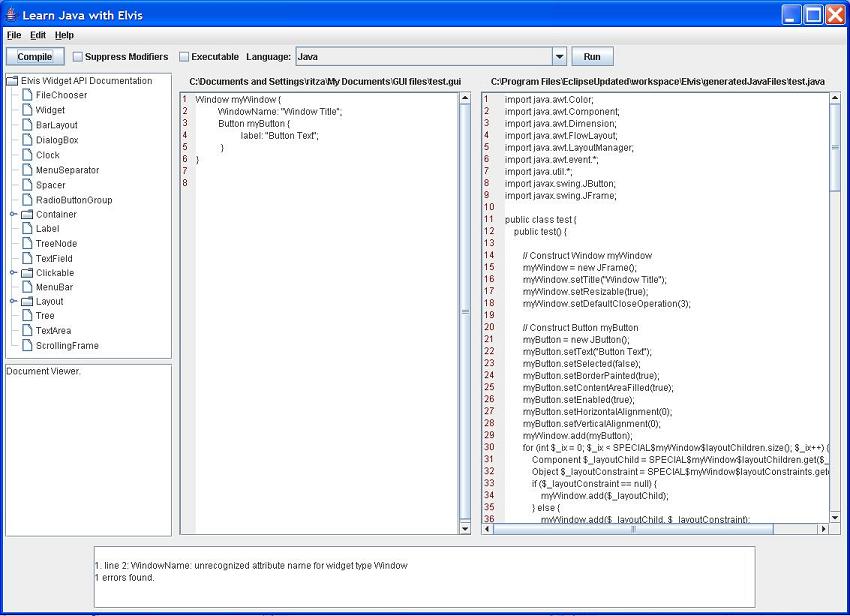Click the Clock widget icon
The width and height of the screenshot is (850, 616).
coord(28,155)
